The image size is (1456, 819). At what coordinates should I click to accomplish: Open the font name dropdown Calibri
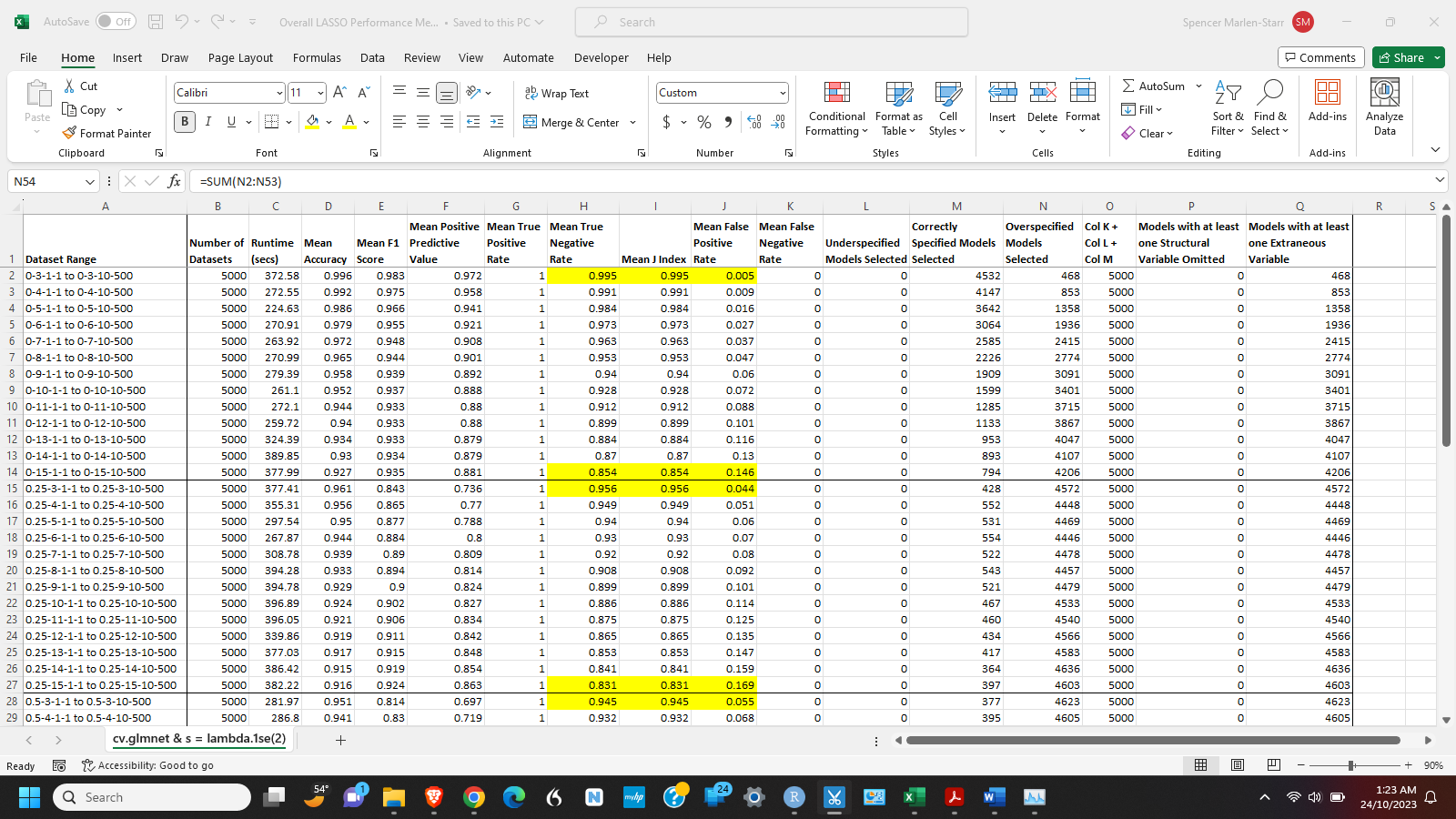pyautogui.click(x=279, y=93)
